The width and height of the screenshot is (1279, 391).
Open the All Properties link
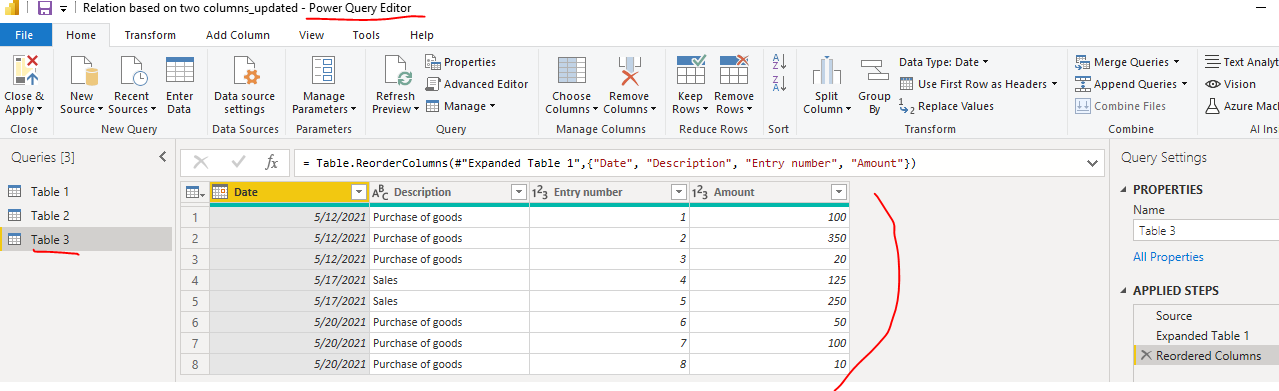coord(1168,257)
